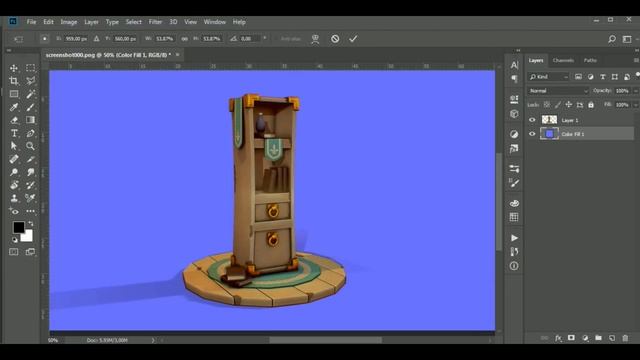Select the Polygonal Lasso tool
Viewport: 640px width, 360px height.
(x=30, y=81)
